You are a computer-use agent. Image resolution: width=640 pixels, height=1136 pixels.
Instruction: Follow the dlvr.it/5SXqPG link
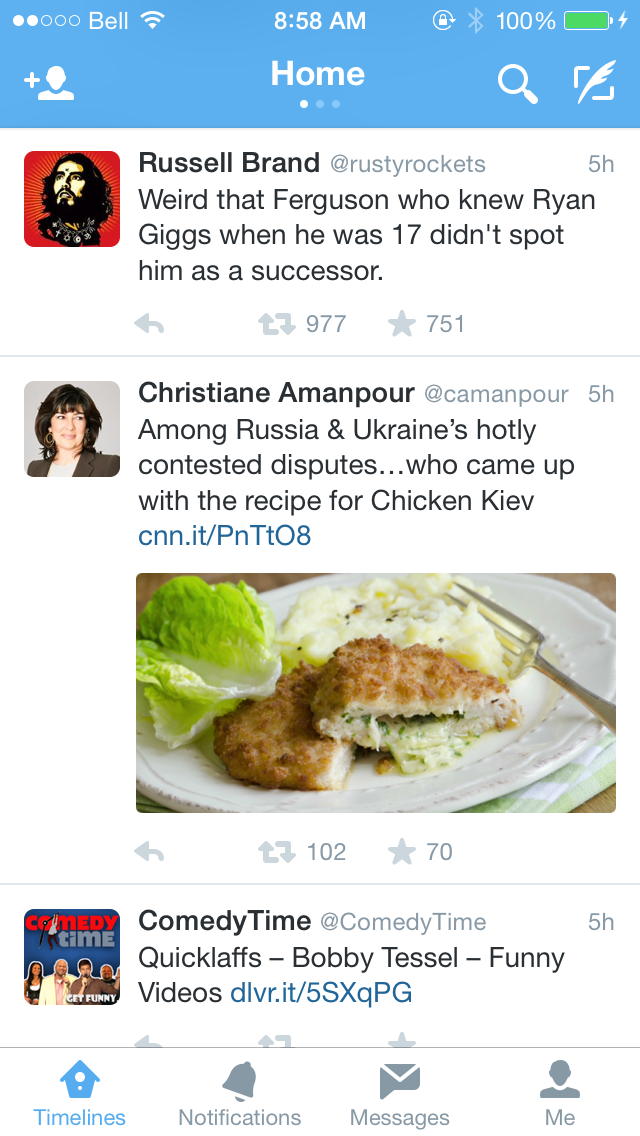[x=321, y=992]
